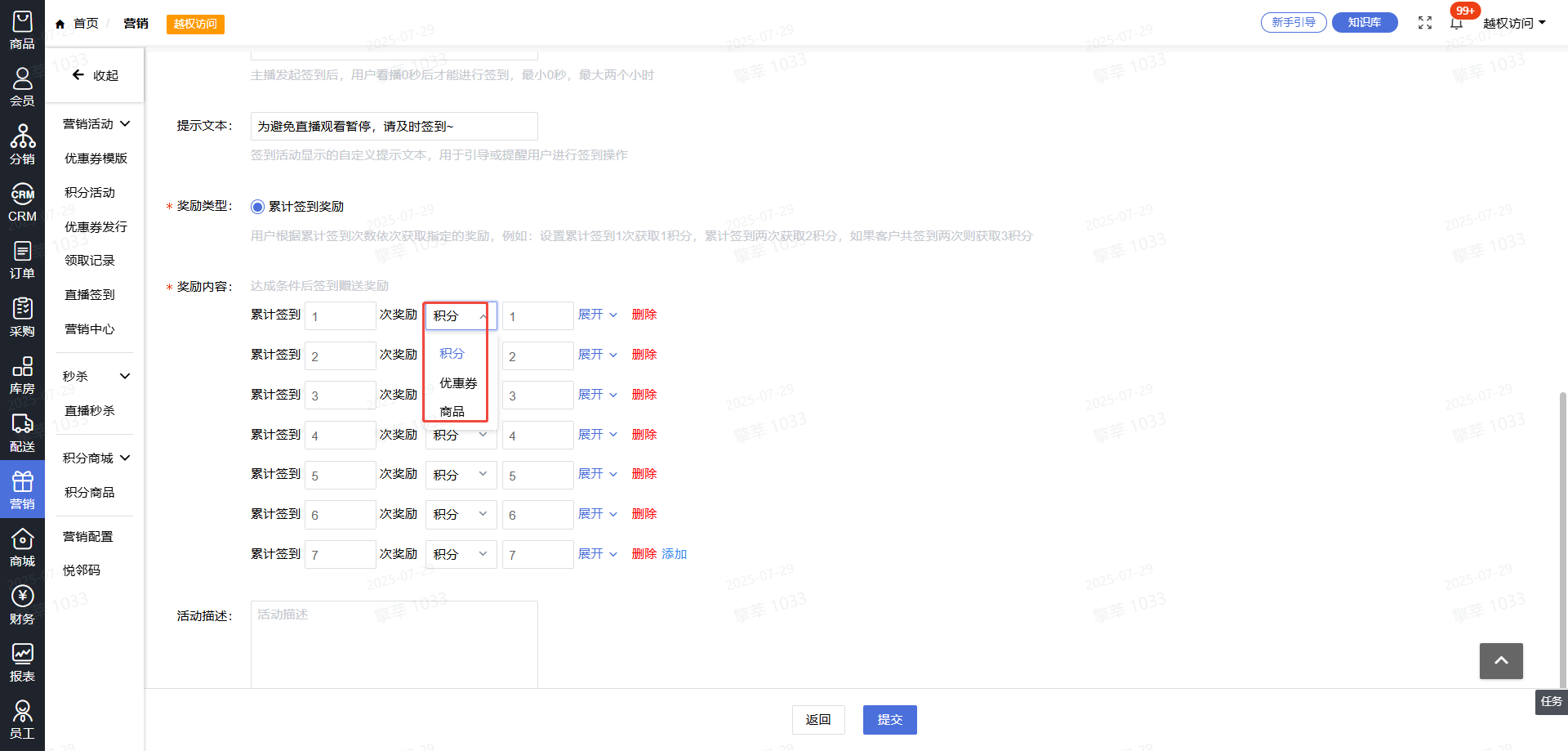The image size is (1568, 751).
Task: Open the 商品 module in sidebar
Action: 22,30
